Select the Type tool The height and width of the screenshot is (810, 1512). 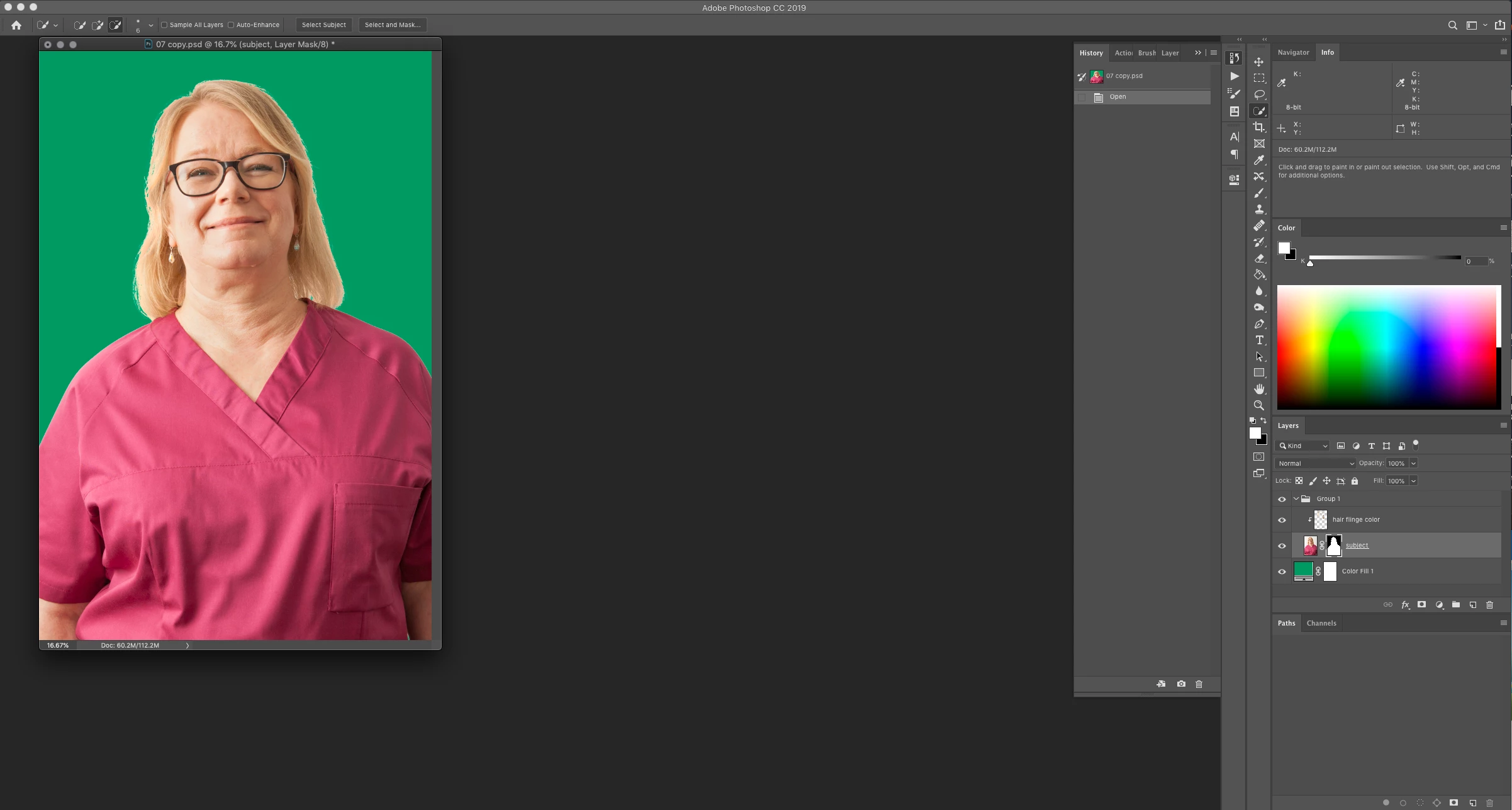[x=1259, y=340]
